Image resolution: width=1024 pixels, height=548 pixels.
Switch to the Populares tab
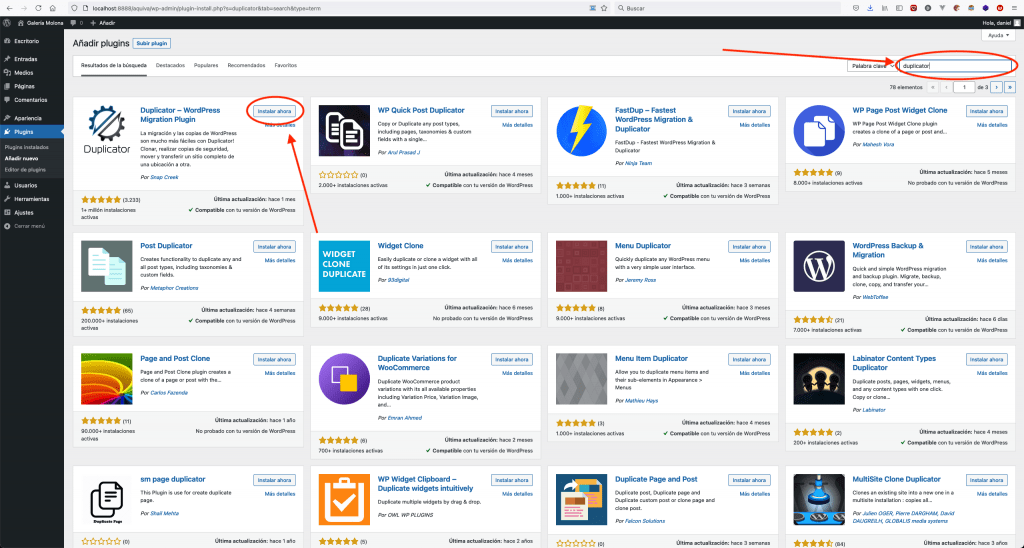pyautogui.click(x=206, y=65)
